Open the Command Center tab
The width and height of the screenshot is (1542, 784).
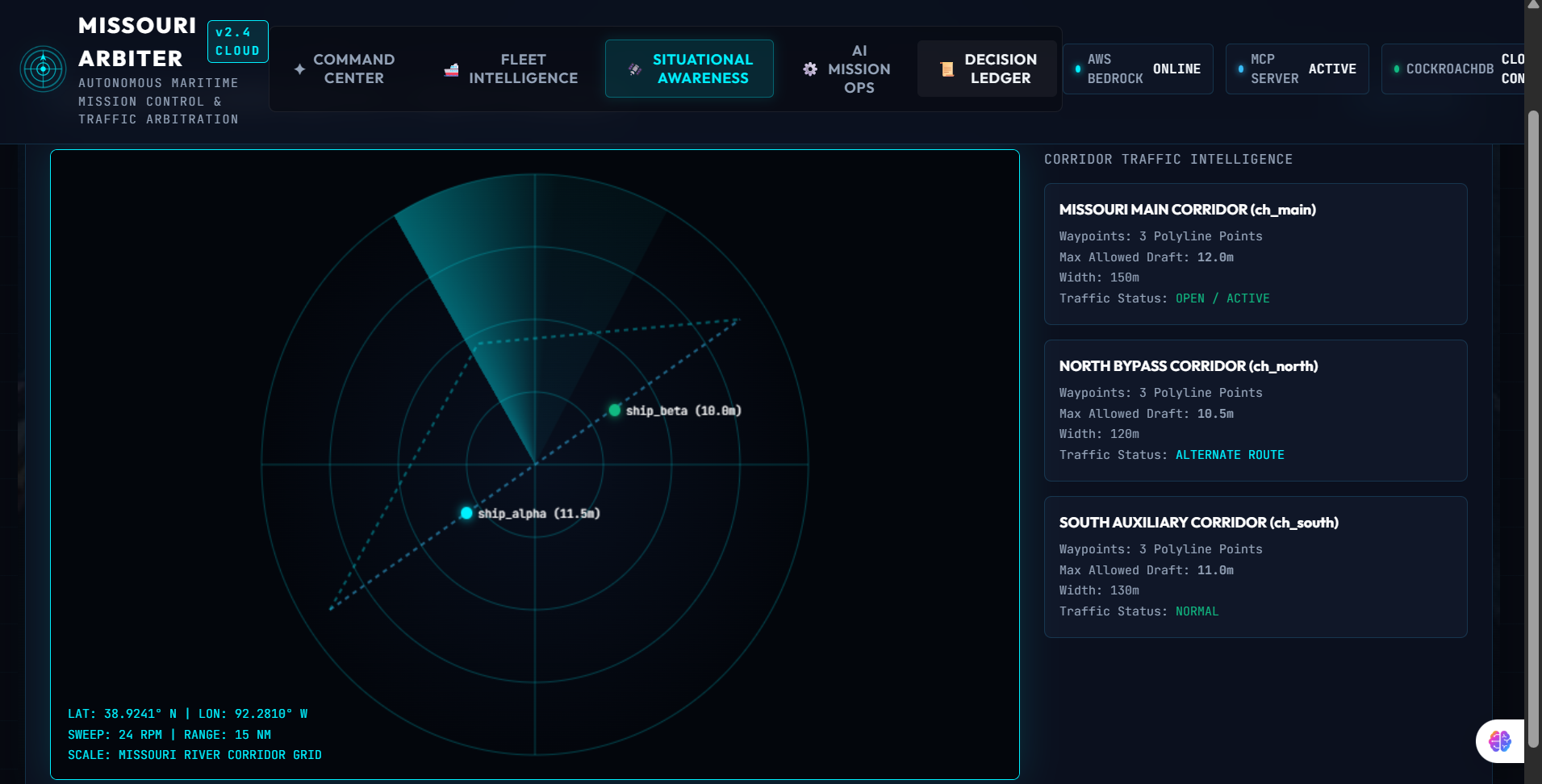[x=345, y=69]
